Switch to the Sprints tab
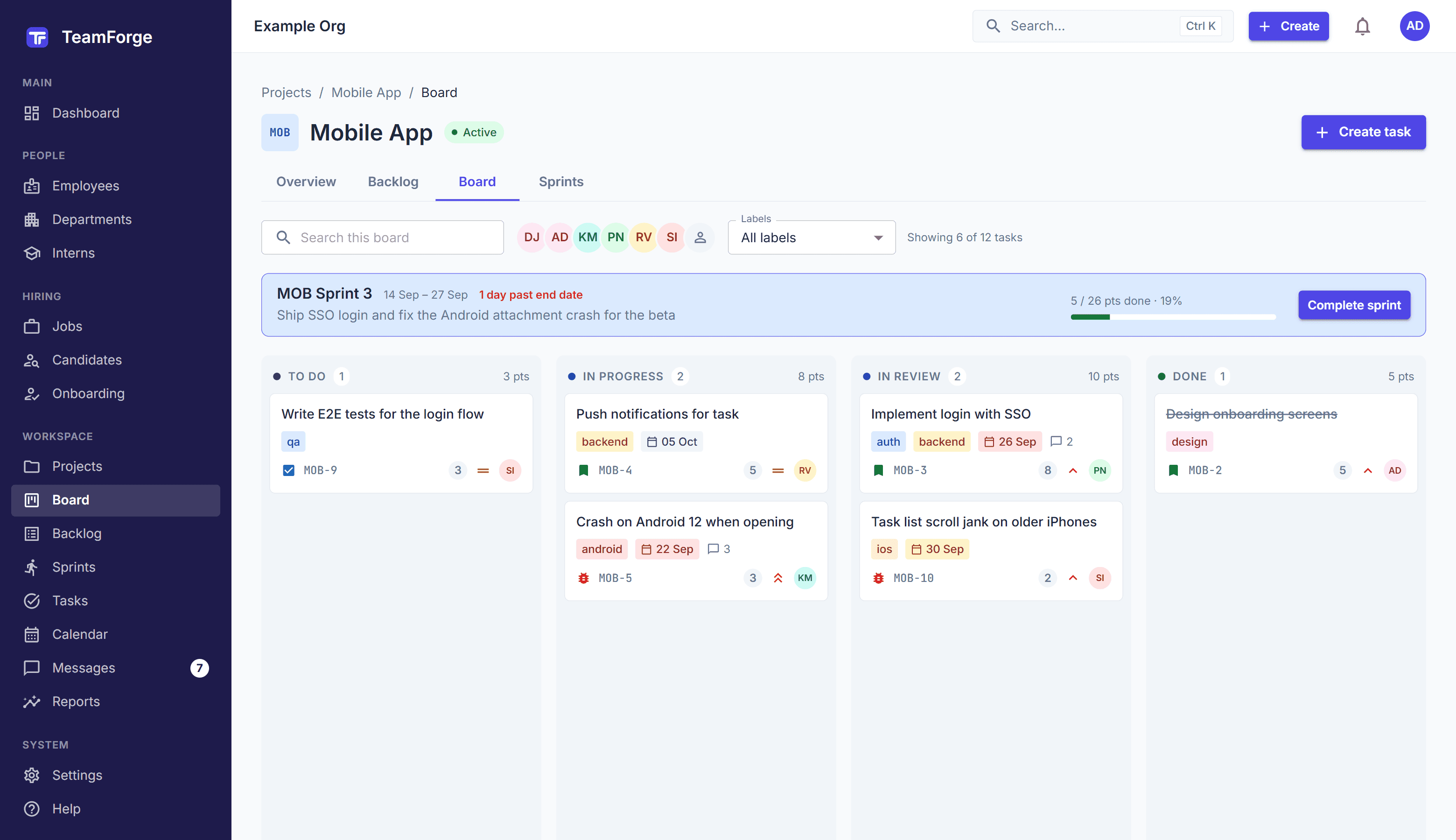Viewport: 1456px width, 840px height. (561, 182)
